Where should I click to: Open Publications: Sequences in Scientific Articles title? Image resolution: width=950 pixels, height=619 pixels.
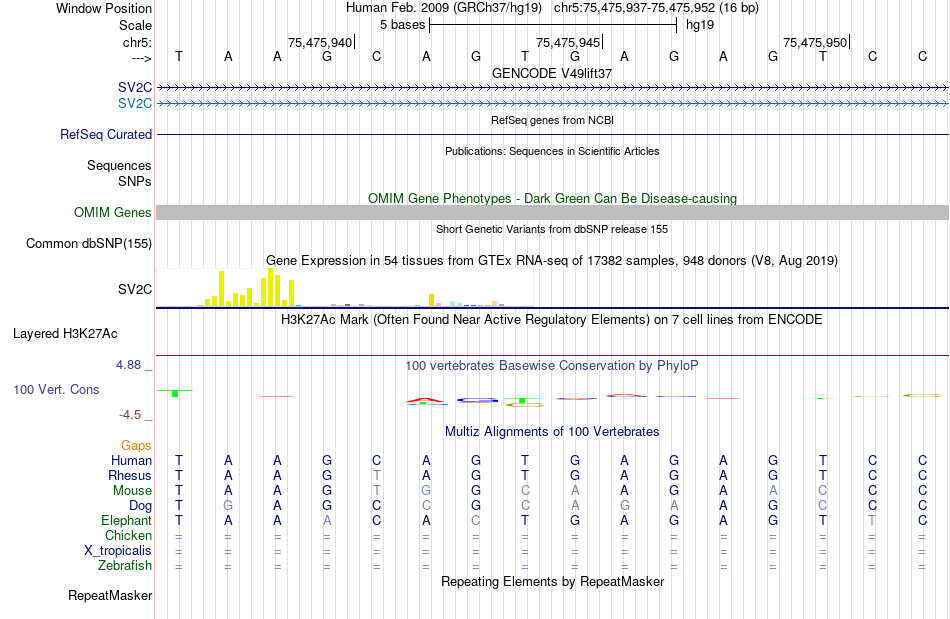[x=552, y=151]
